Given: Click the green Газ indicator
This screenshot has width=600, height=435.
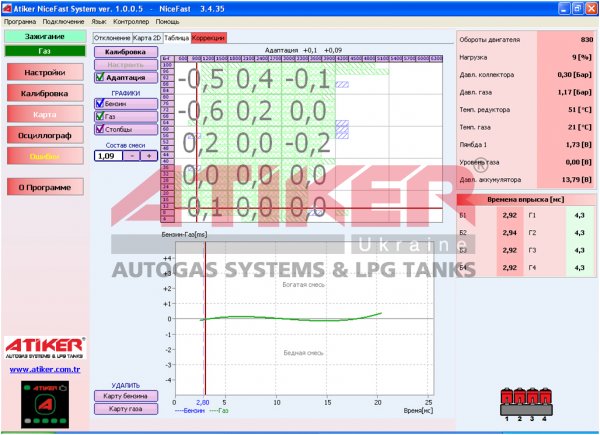Looking at the screenshot, I should (x=45, y=51).
